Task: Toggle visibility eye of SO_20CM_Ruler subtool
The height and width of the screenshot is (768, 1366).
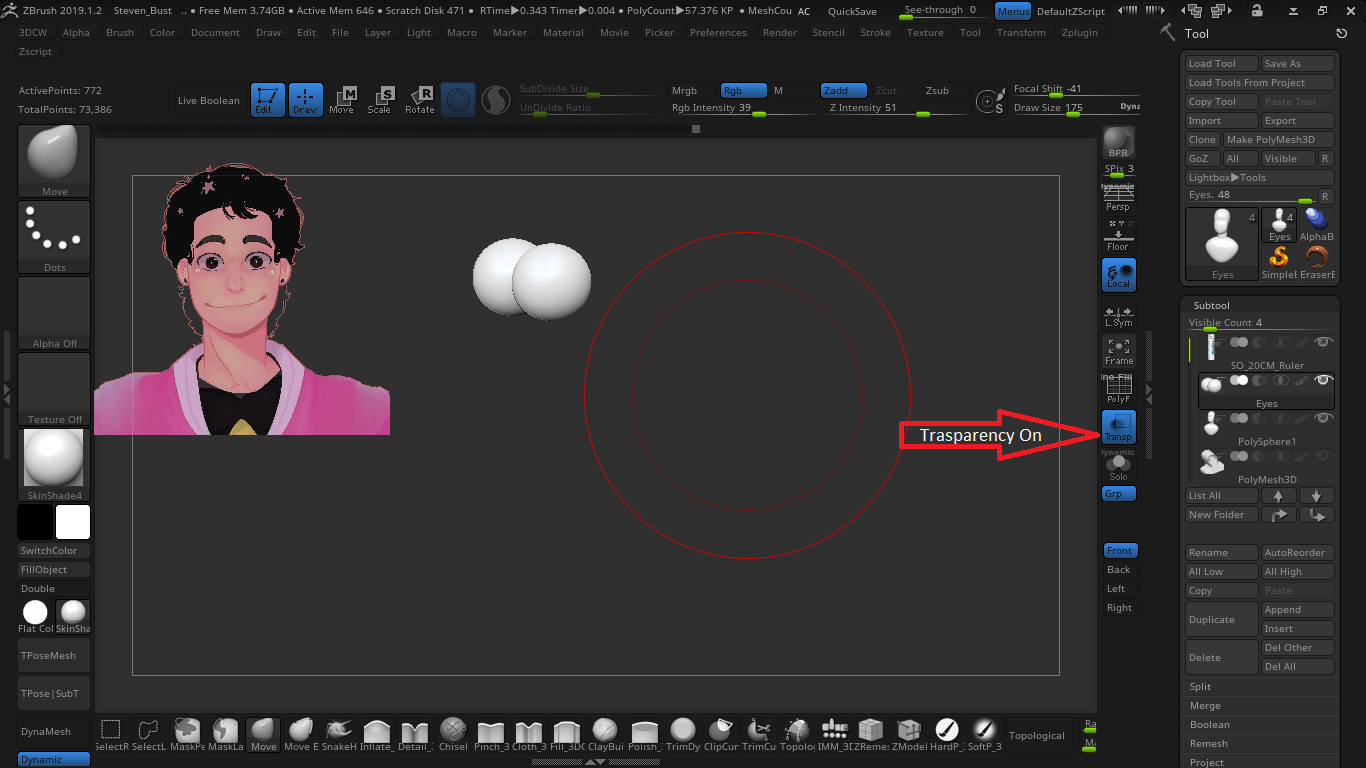Action: [1324, 342]
